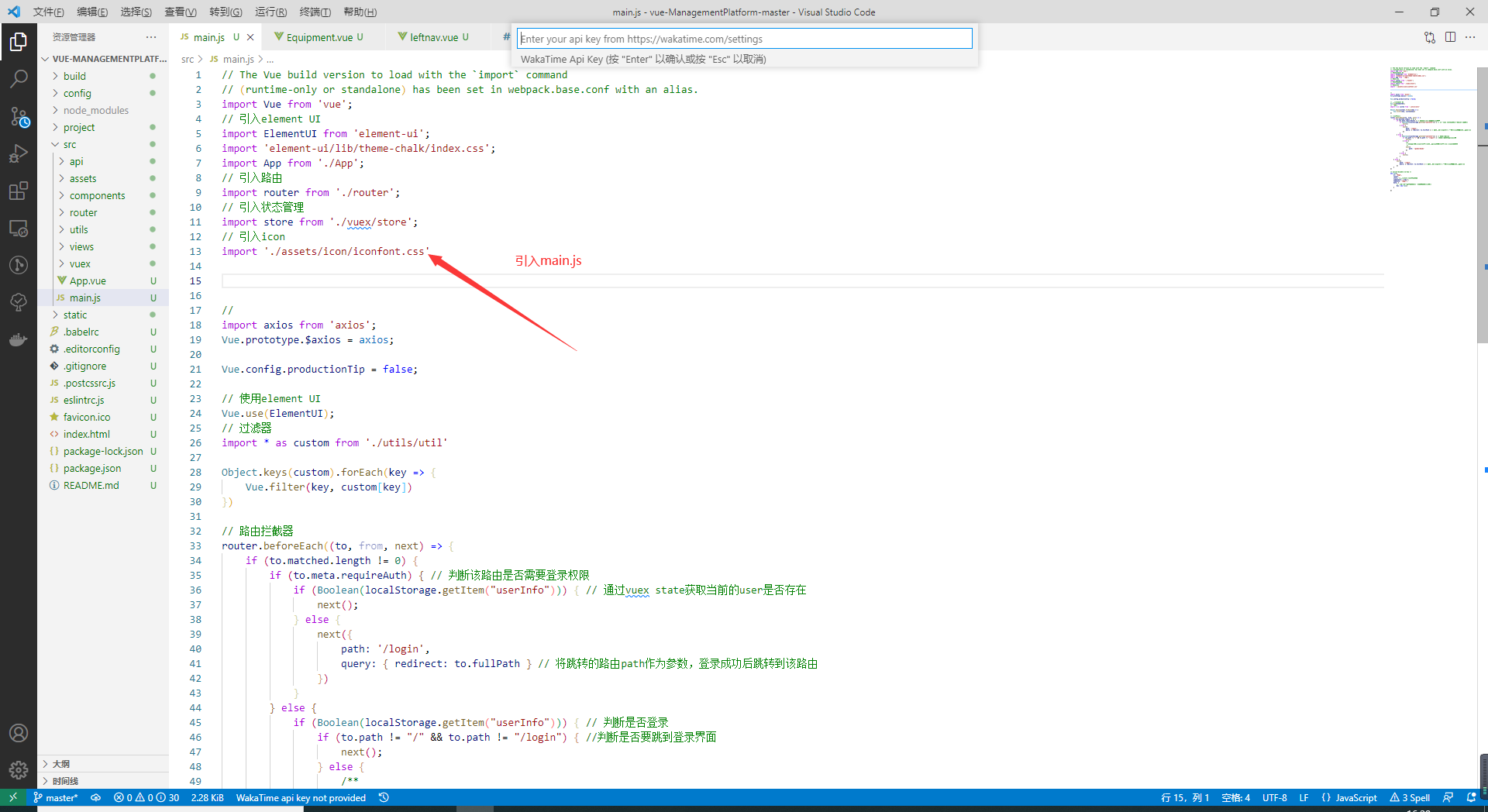1488x812 pixels.
Task: Click the 3 Spell warning indicator
Action: [x=1410, y=797]
